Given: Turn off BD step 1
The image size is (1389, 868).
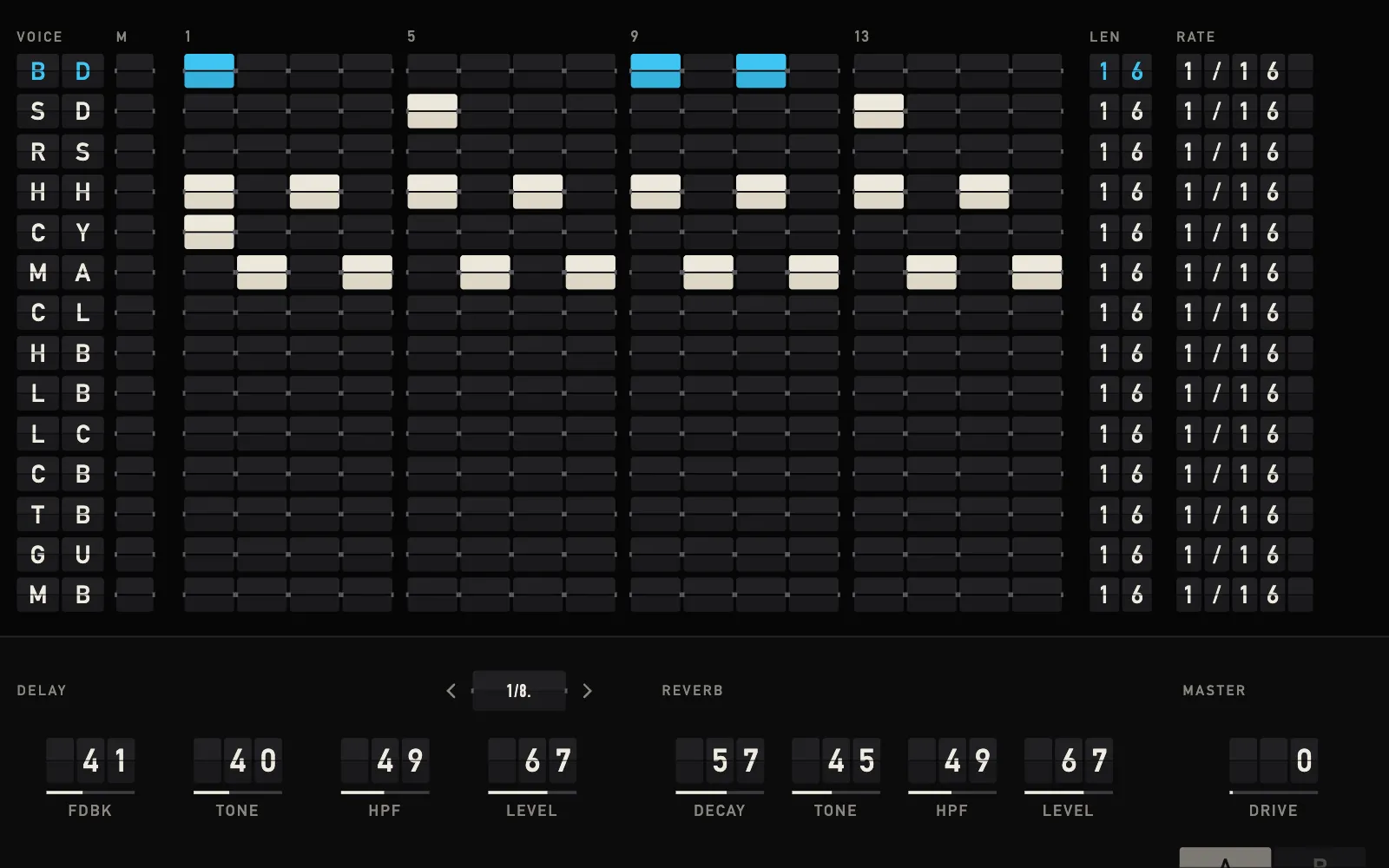Looking at the screenshot, I should click(x=209, y=71).
